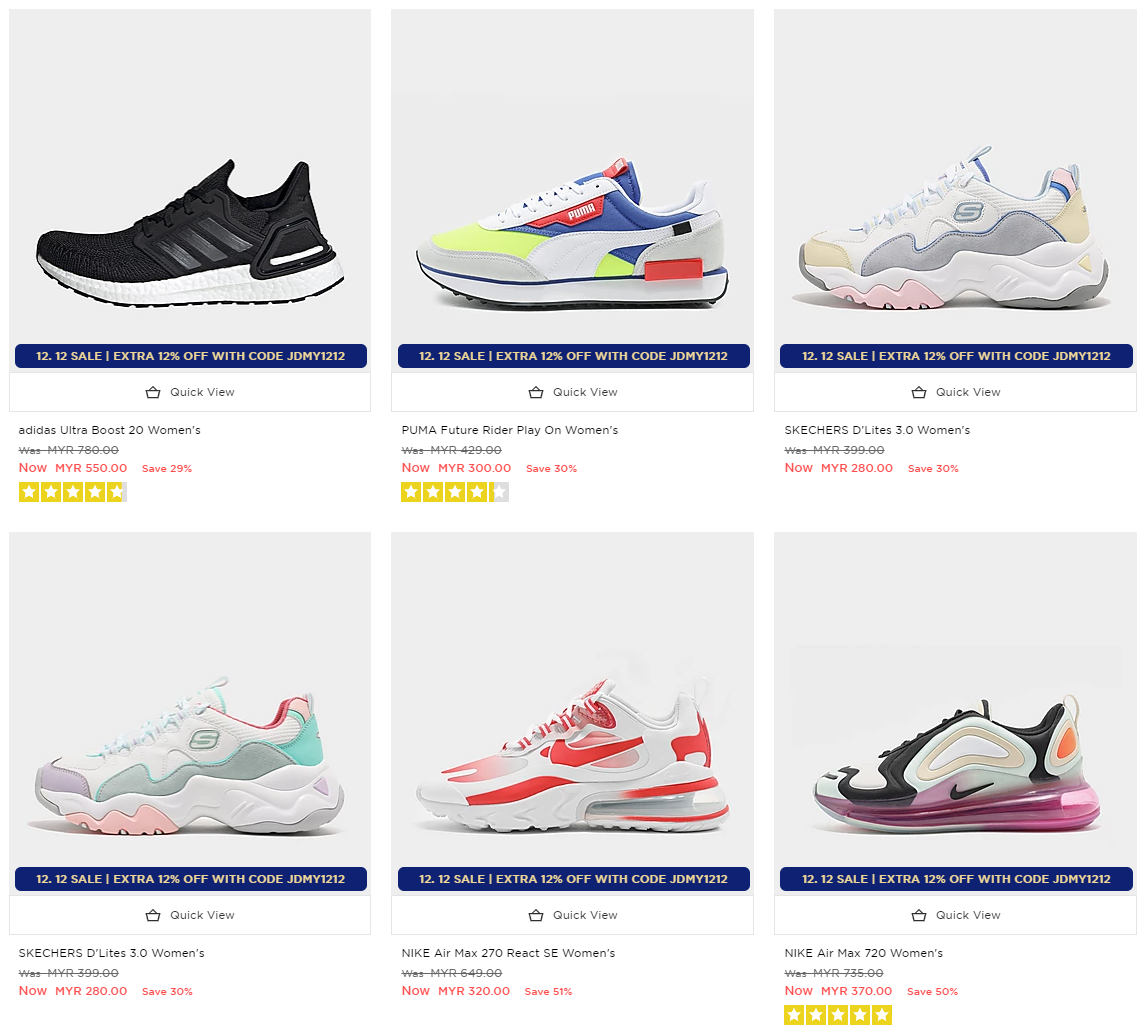This screenshot has height=1034, width=1146.
Task: Click basket icon under grey SKECHERS D'Lites
Action: [919, 392]
